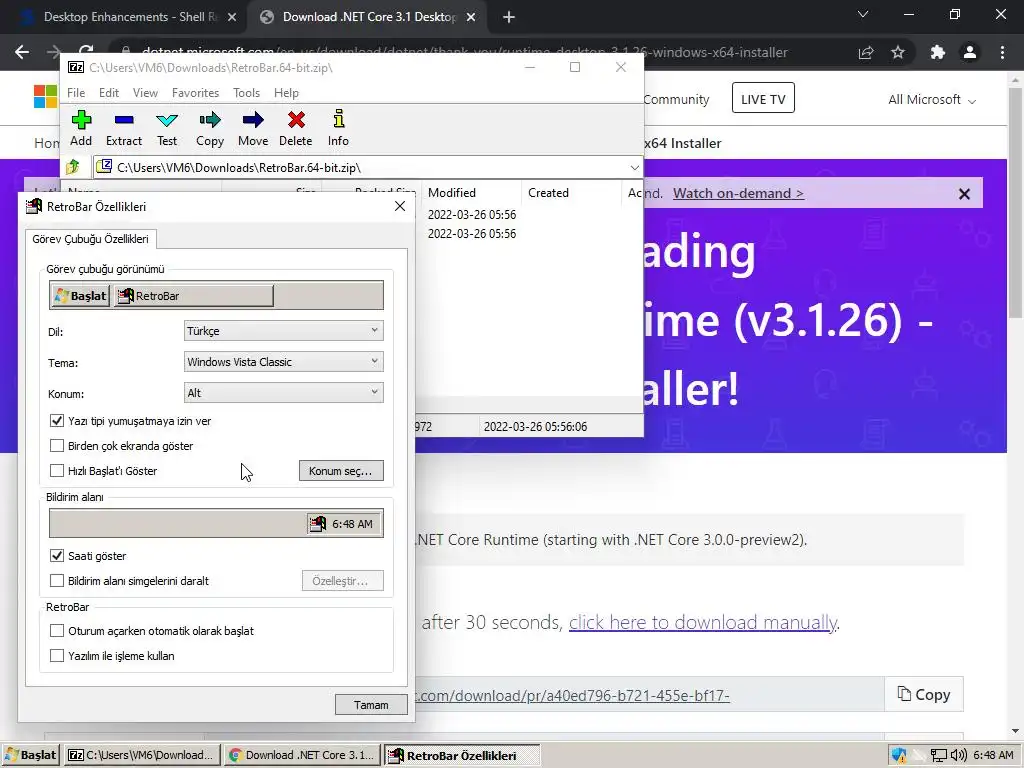Check Yazılım ile işleme kullan
This screenshot has height=768, width=1024.
click(57, 656)
